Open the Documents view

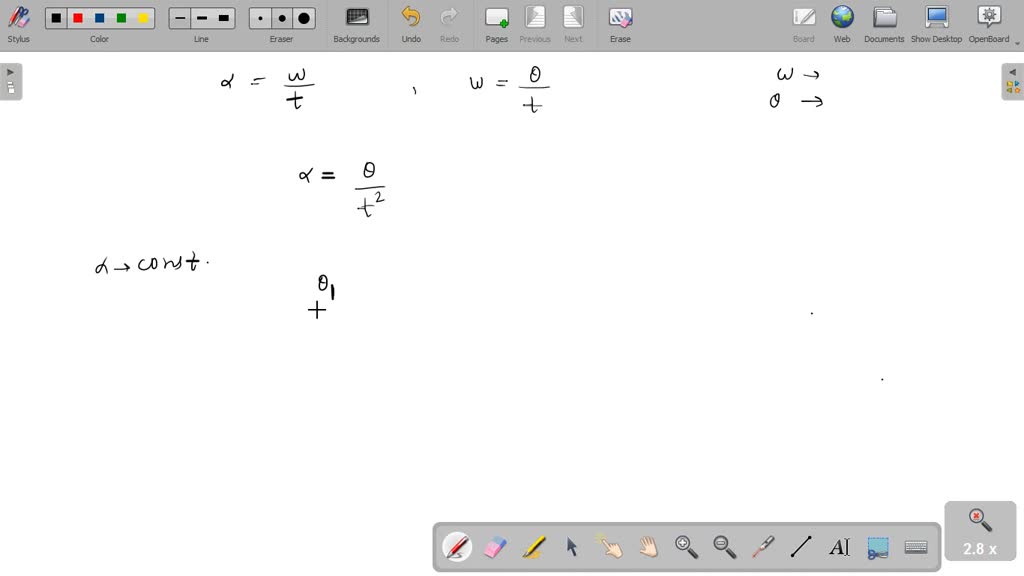[884, 24]
